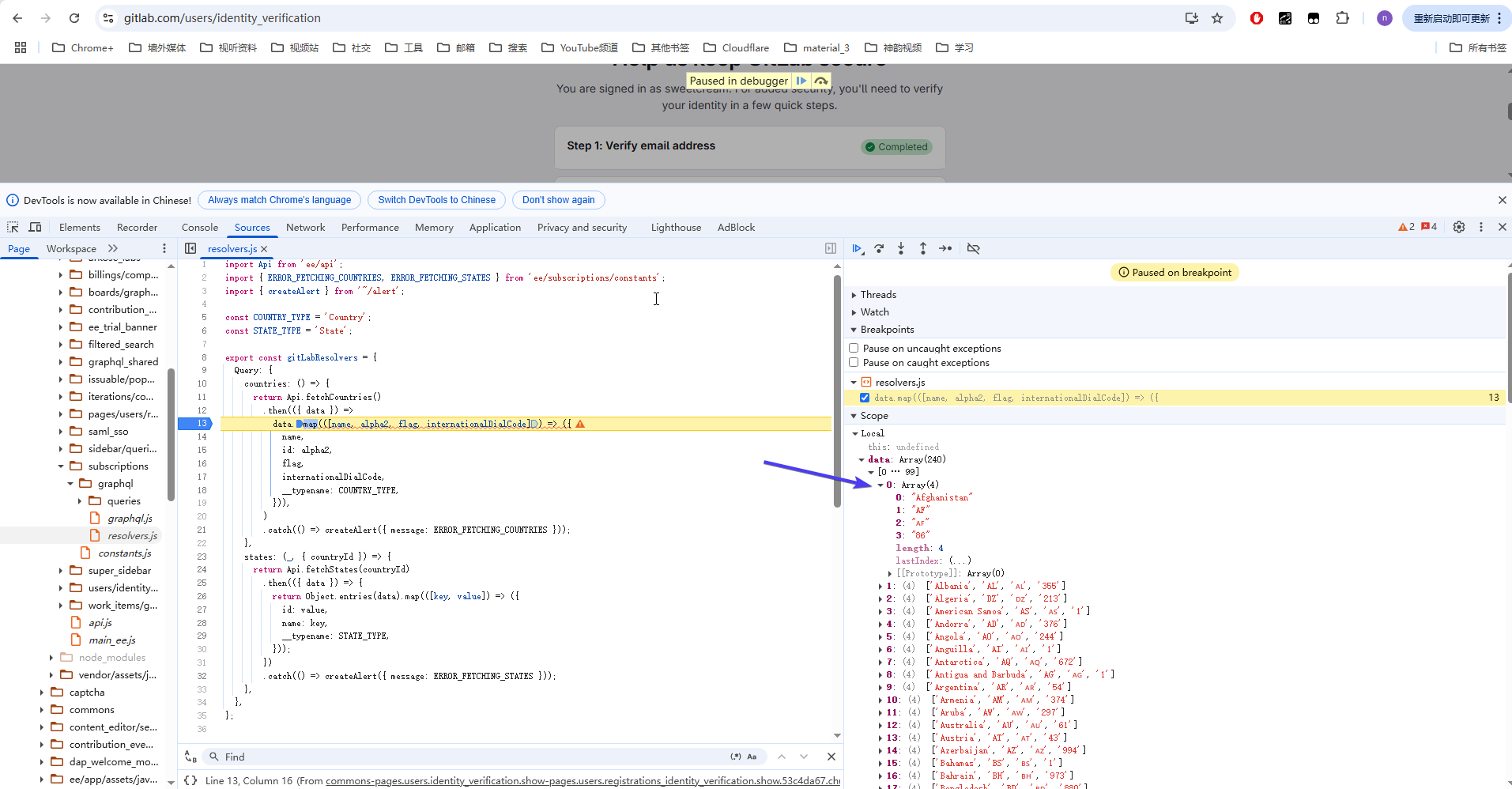Dismiss the DevTools language infobar
Image resolution: width=1512 pixels, height=789 pixels.
pyautogui.click(x=1503, y=200)
